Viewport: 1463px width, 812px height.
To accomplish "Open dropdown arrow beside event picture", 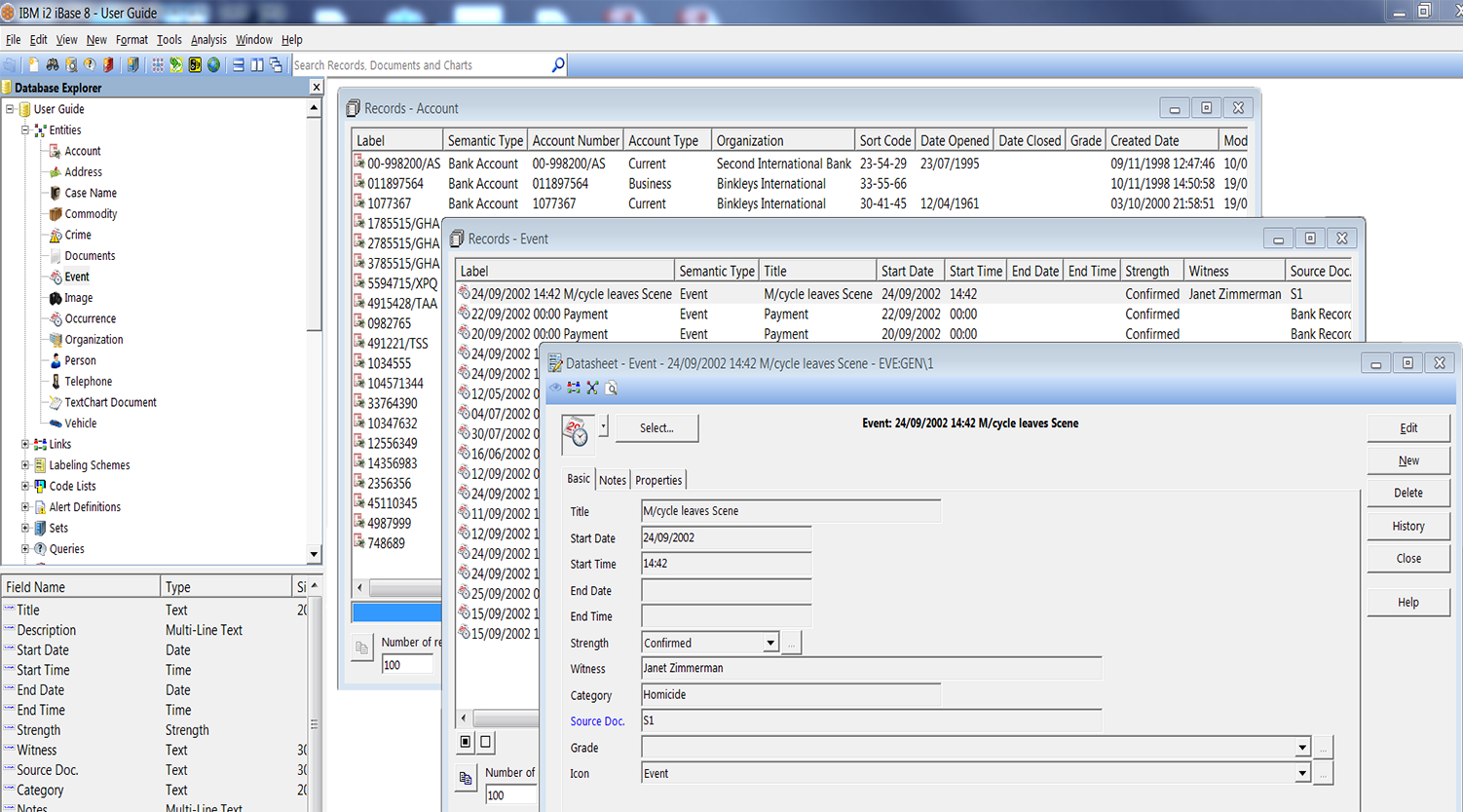I will point(603,426).
